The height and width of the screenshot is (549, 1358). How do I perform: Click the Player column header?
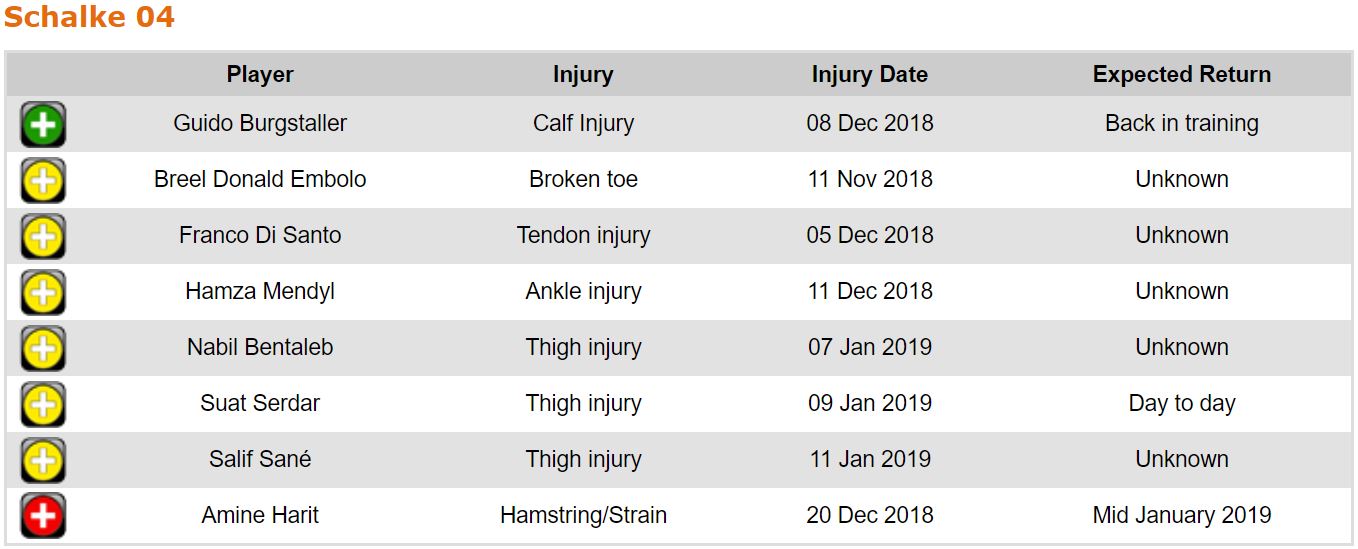point(260,75)
